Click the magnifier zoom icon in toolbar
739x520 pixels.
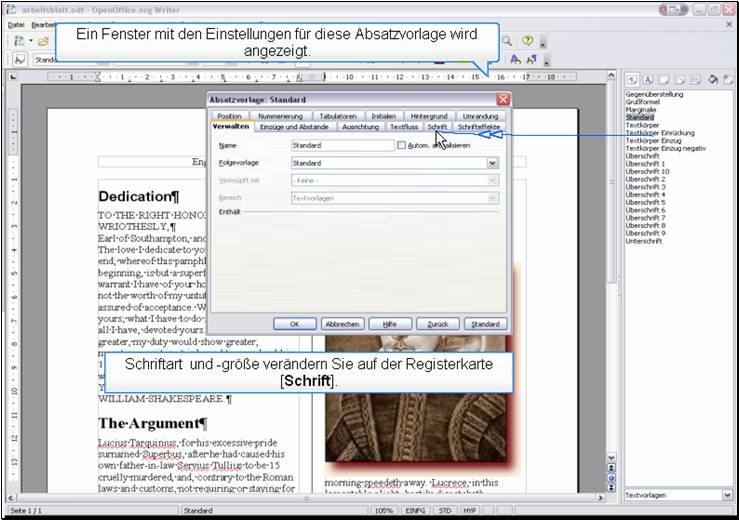[507, 41]
